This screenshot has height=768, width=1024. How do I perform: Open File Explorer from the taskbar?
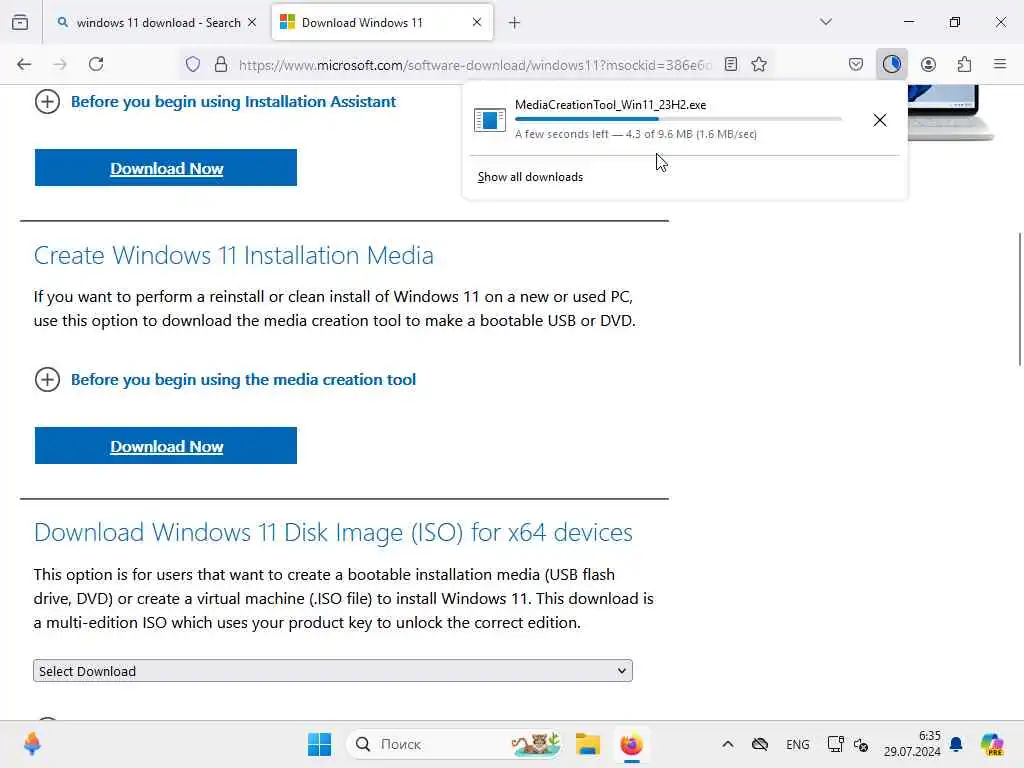click(x=588, y=744)
